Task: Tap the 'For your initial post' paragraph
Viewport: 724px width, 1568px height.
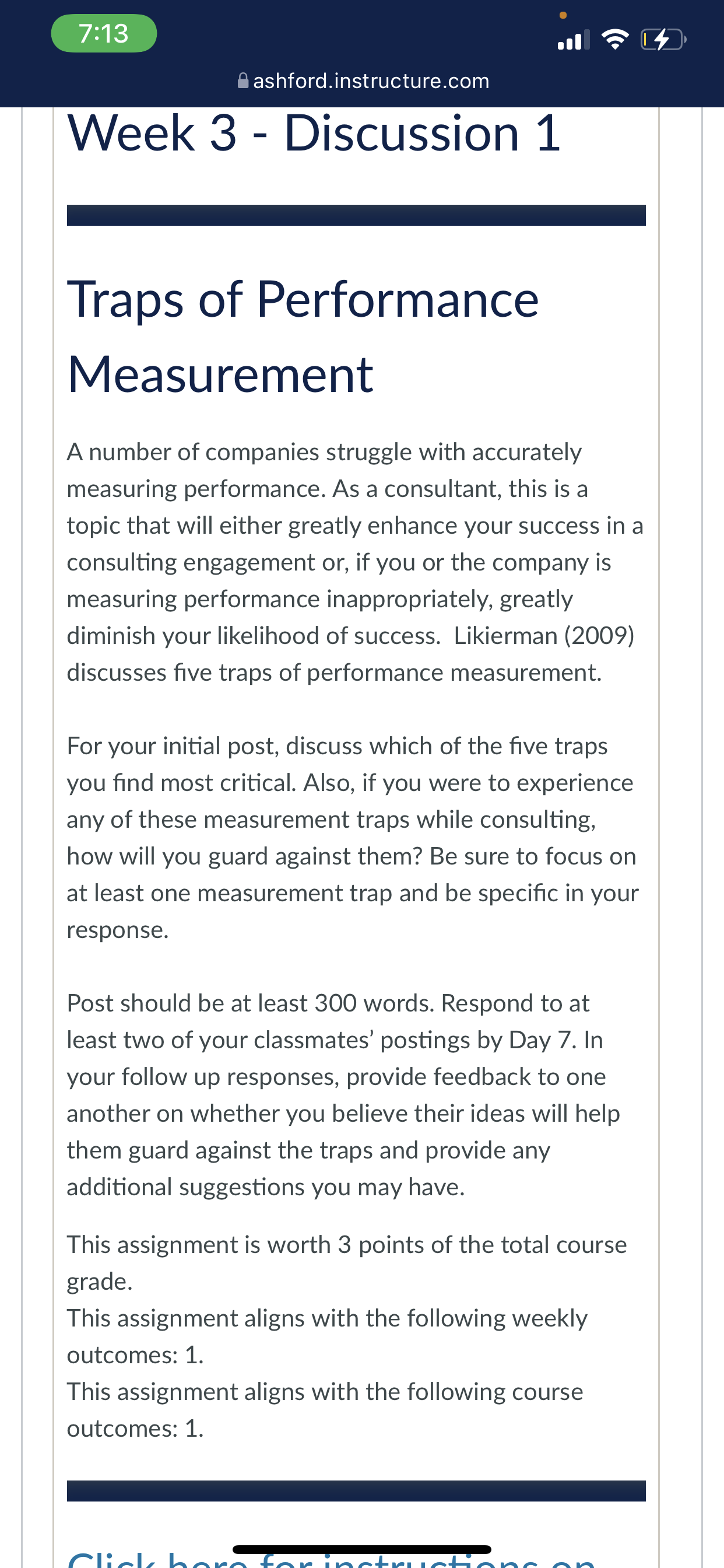Action: tap(353, 838)
